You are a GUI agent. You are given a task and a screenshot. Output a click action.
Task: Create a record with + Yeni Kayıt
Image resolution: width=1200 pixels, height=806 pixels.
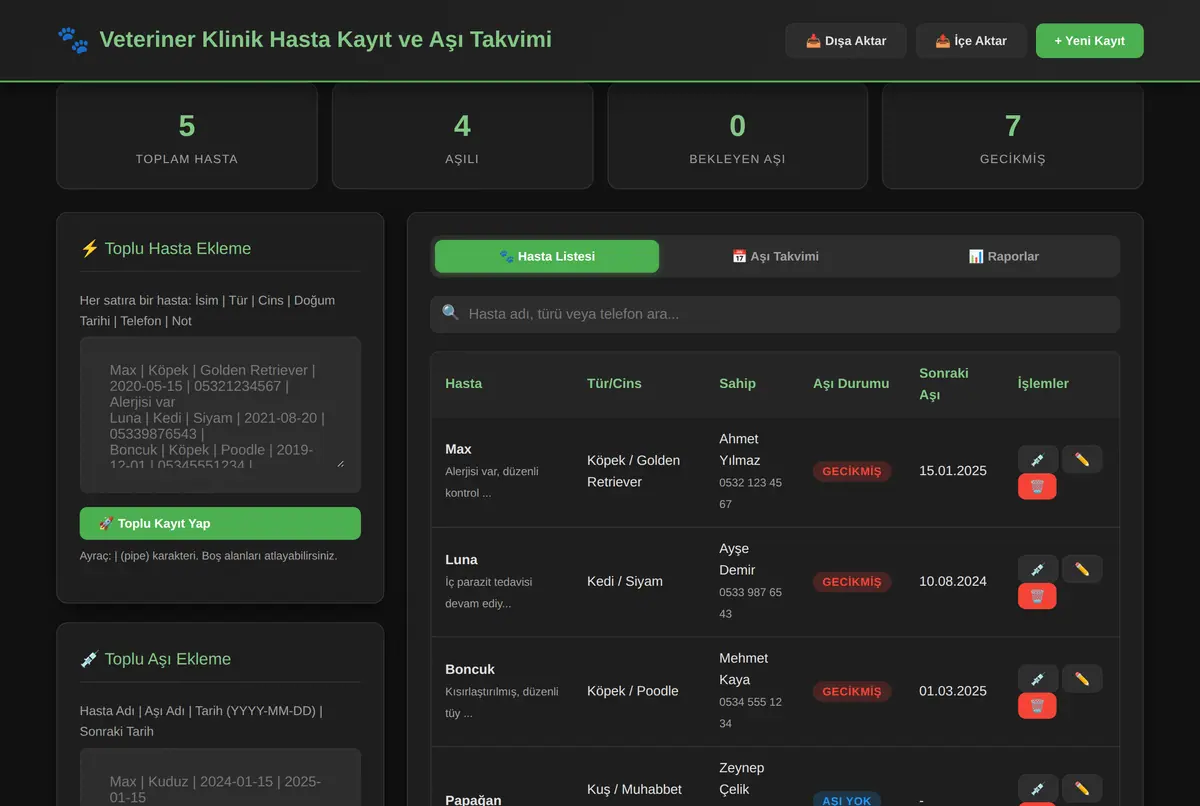pyautogui.click(x=1090, y=41)
